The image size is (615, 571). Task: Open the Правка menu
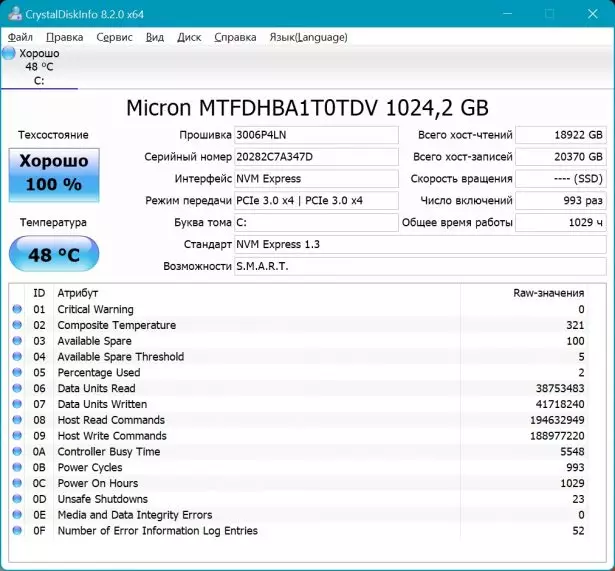pos(64,37)
